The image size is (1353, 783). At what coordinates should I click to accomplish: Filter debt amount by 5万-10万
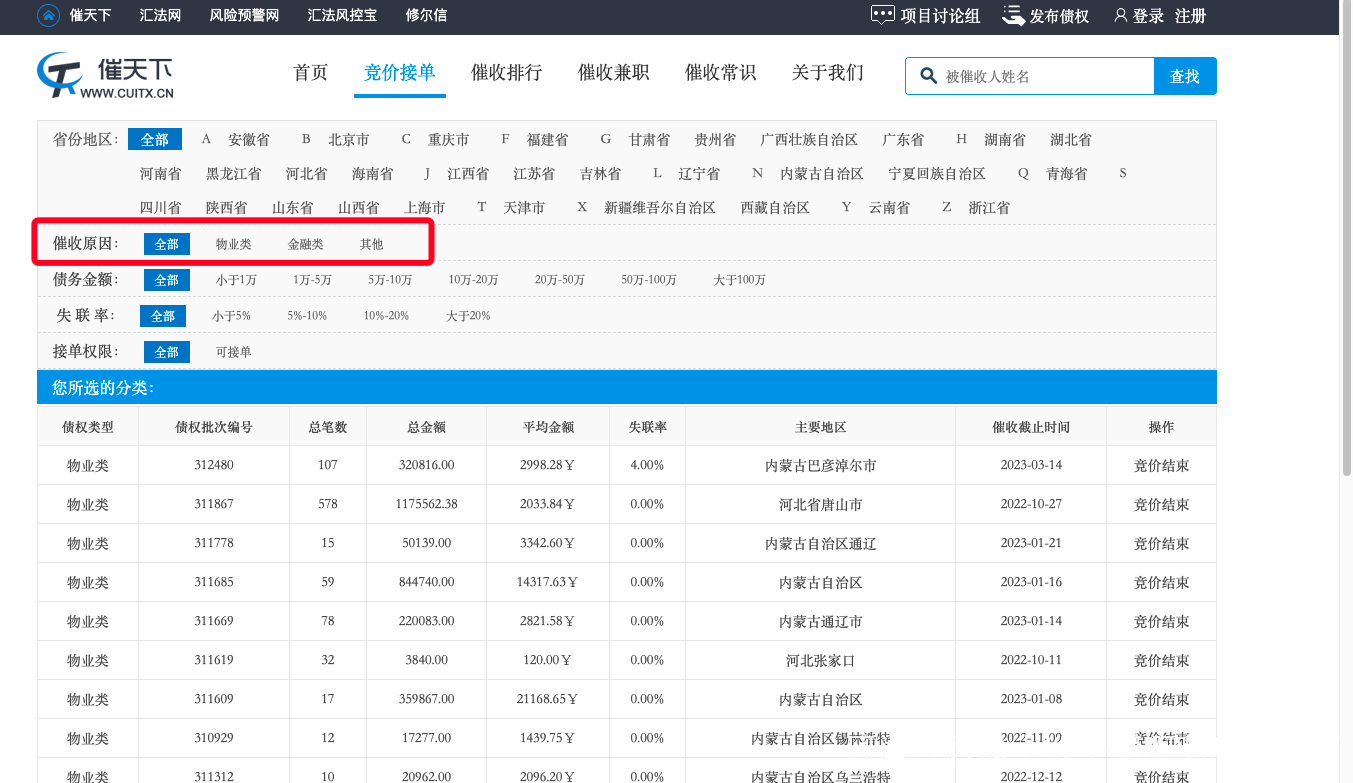[390, 280]
